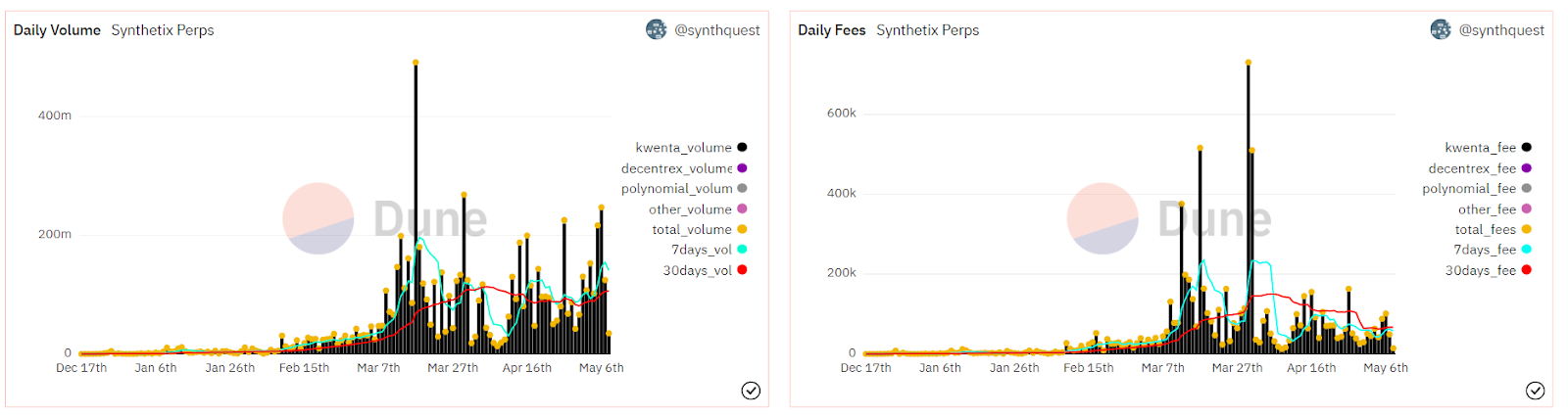Click the 400k axis label on fees chart
The height and width of the screenshot is (417, 1568).
coord(842,193)
